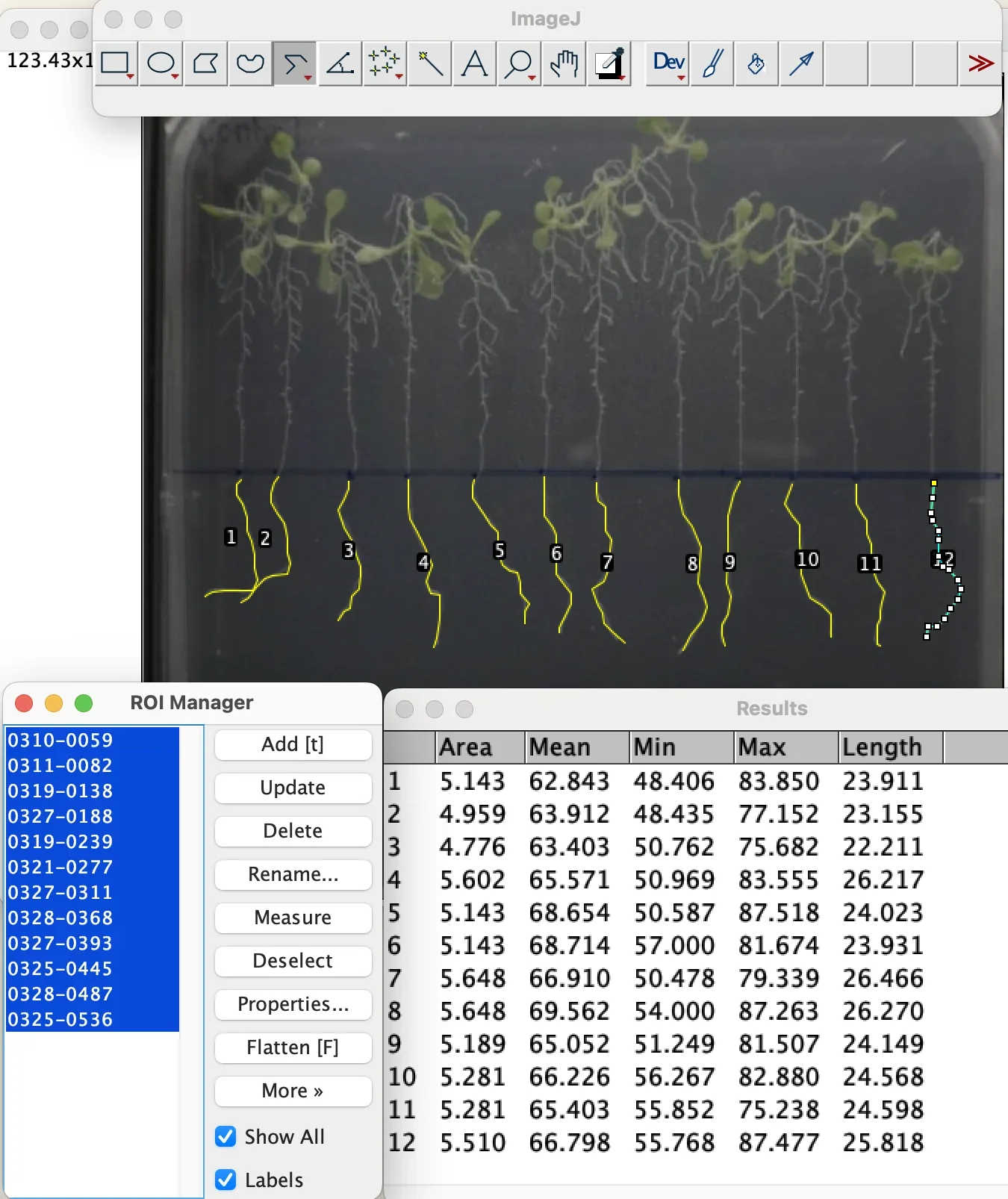Choose the Color picker tool

609,64
